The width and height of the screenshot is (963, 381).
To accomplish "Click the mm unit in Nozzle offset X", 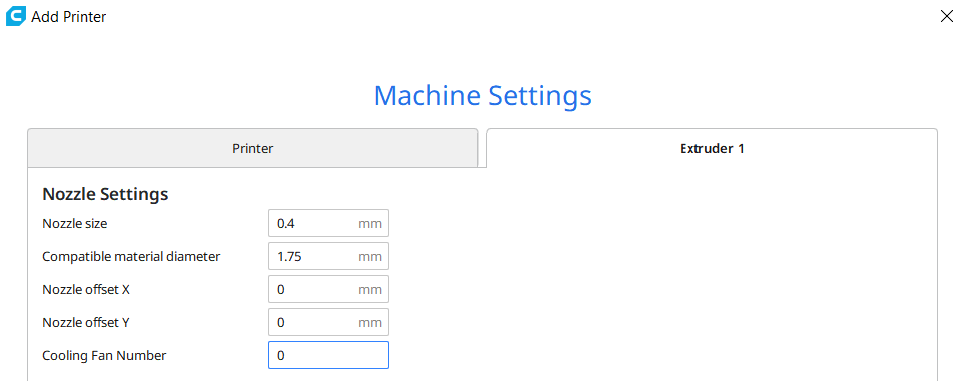I will (x=370, y=289).
